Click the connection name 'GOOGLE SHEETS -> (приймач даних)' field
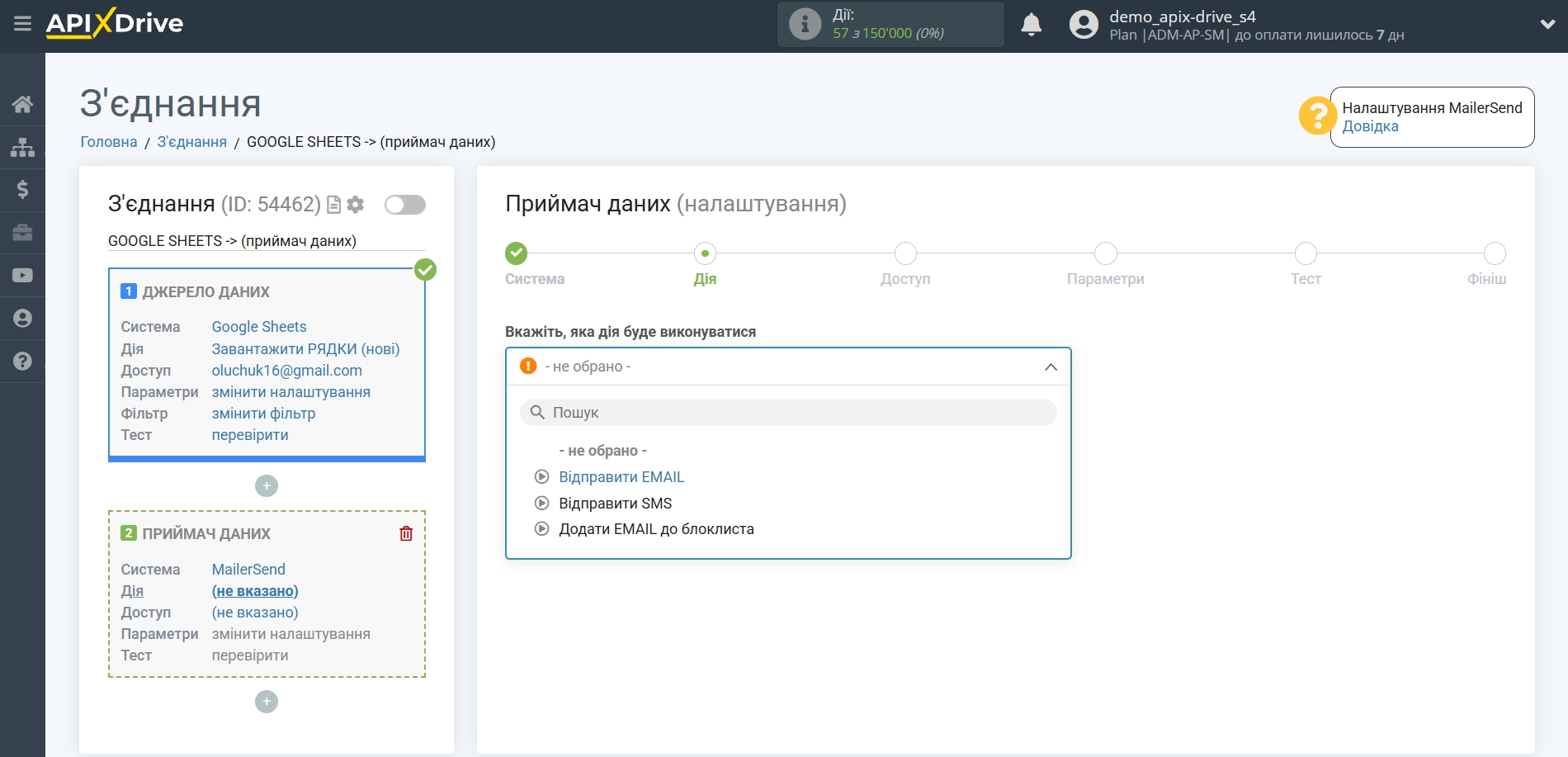The image size is (1568, 757). 267,241
